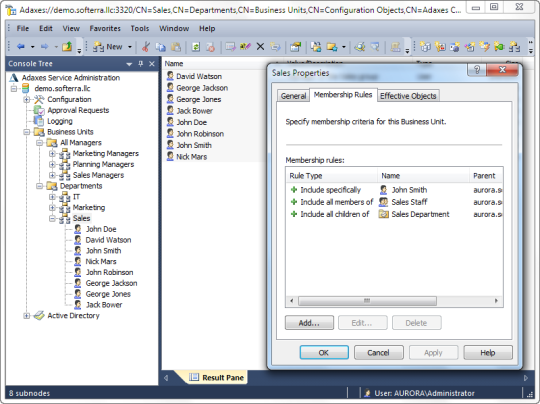540x404 pixels.
Task: Click the black X Delete icon
Action: point(260,46)
